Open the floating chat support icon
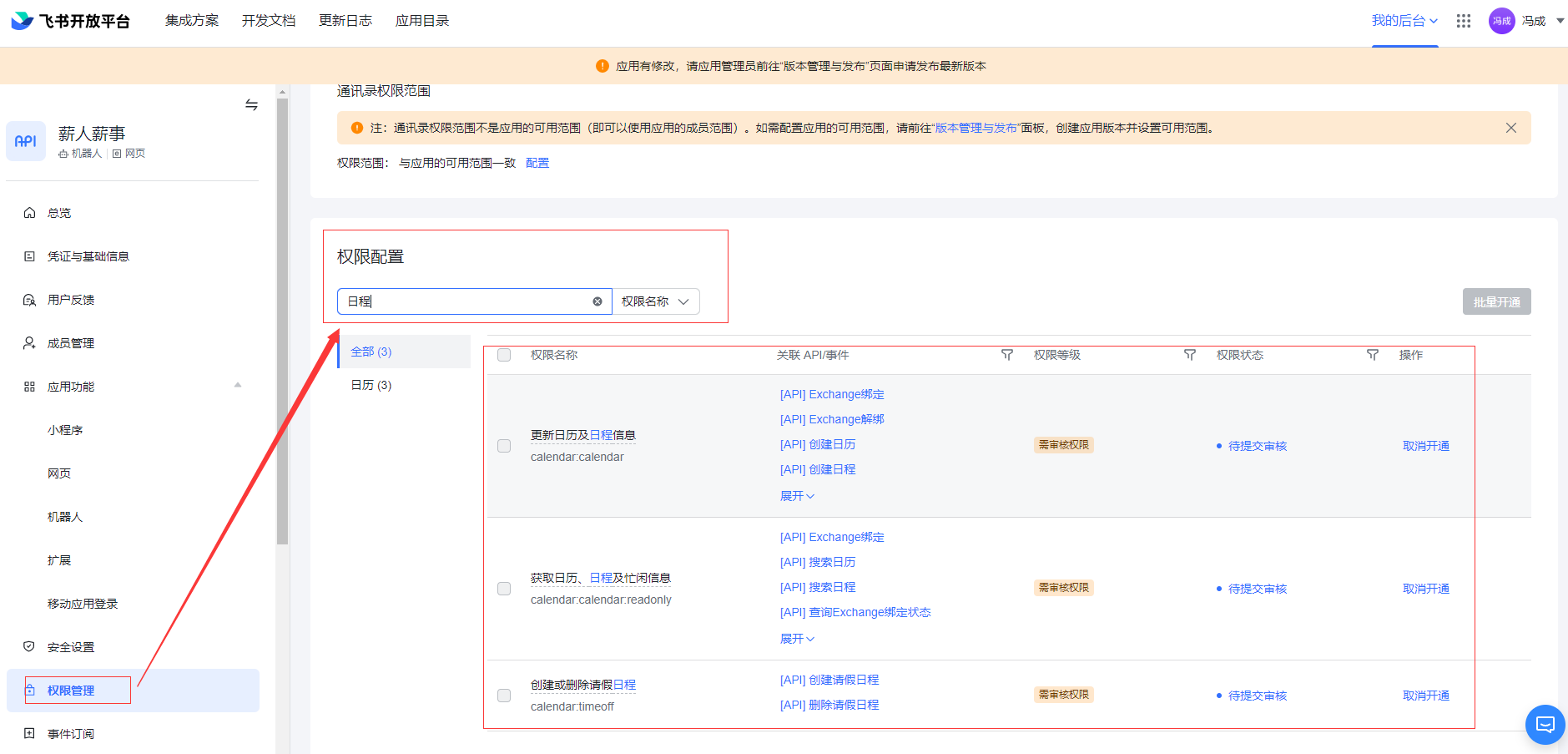 pos(1545,724)
